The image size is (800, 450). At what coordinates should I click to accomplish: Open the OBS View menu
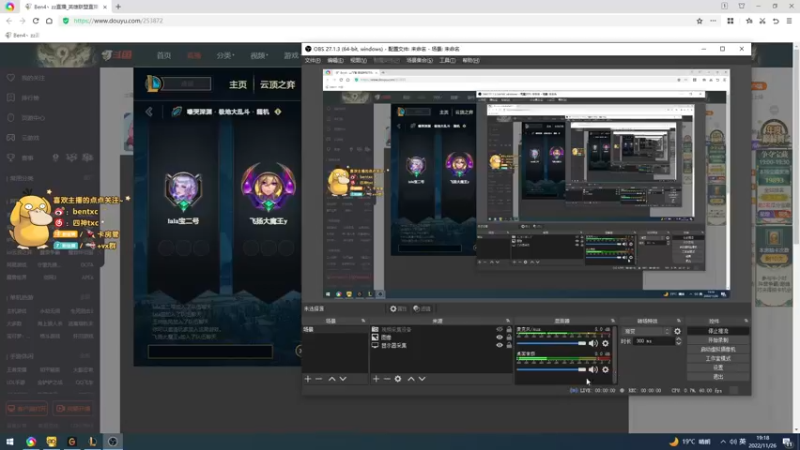point(358,60)
